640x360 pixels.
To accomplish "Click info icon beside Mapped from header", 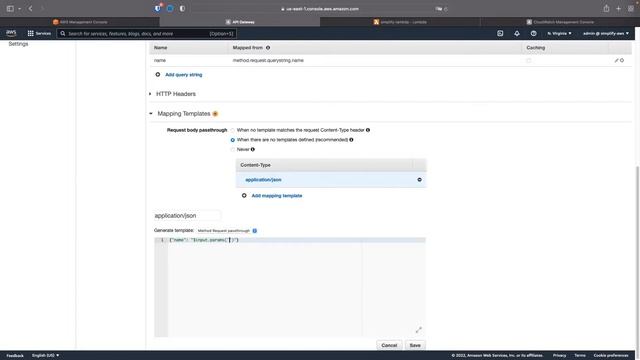I will 268,48.
